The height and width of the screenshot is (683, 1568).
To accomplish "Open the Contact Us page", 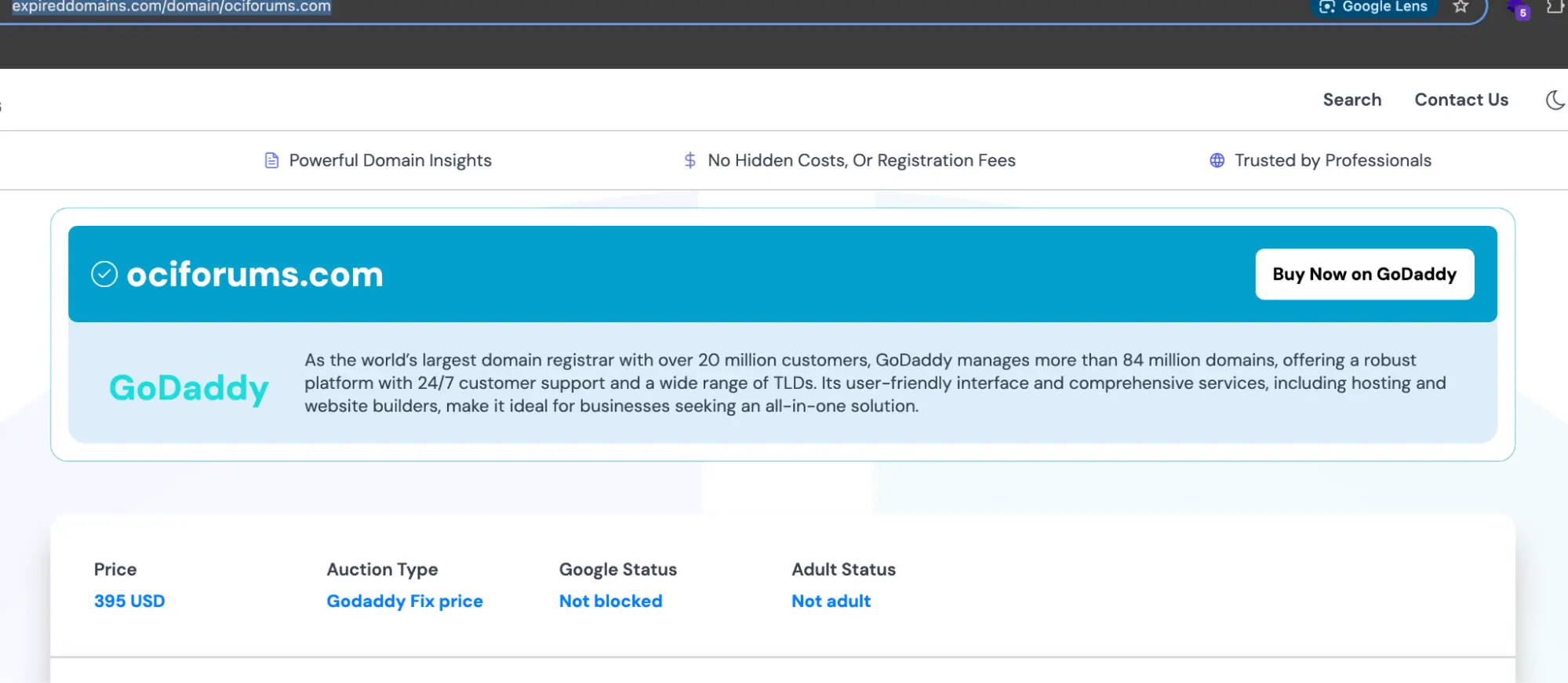I will 1461,100.
